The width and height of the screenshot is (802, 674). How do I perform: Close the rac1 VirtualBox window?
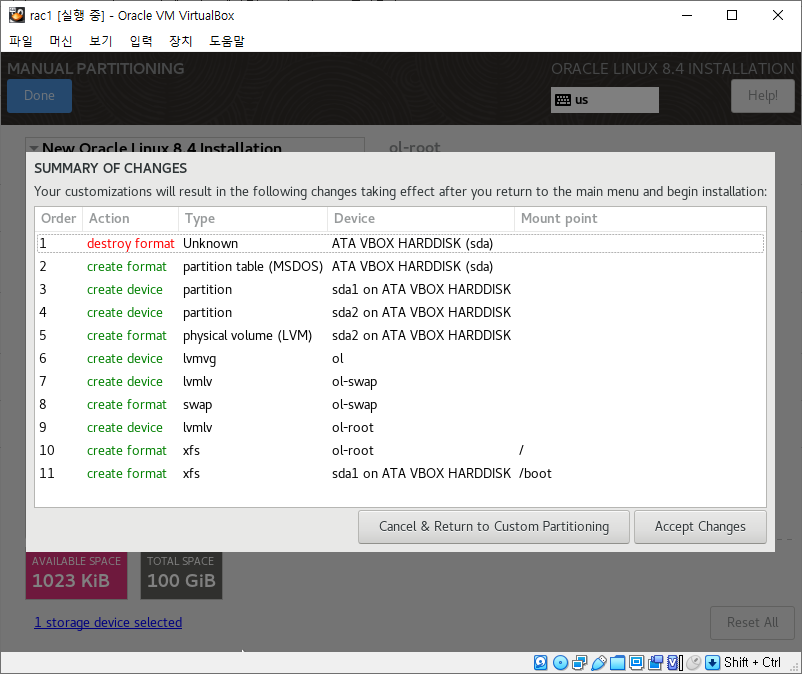click(x=778, y=15)
